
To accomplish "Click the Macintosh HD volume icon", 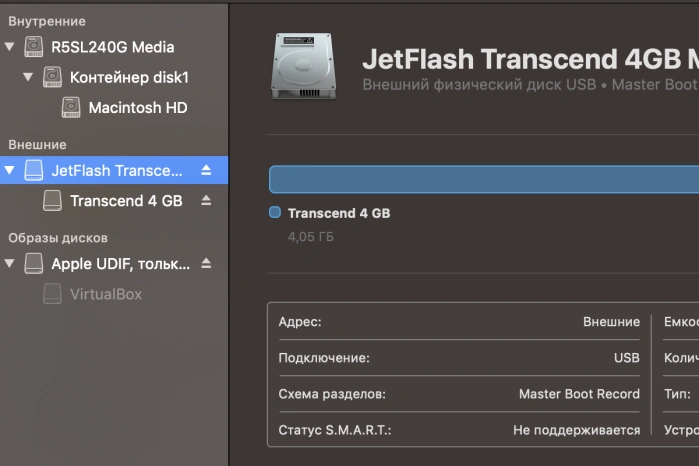I will click(x=71, y=107).
